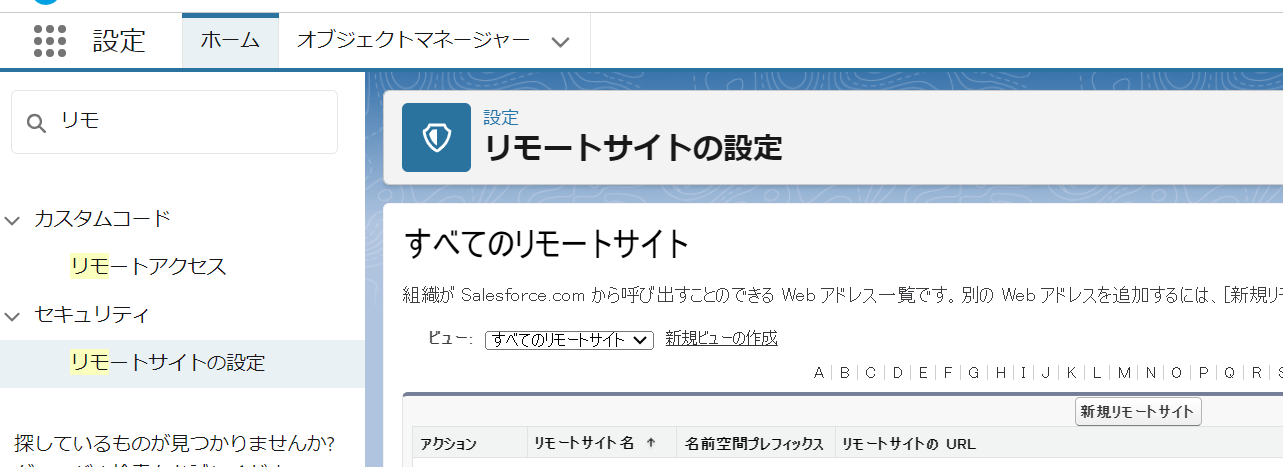Filter list by letter H
Viewport: 1283px width, 467px height.
point(1001,373)
